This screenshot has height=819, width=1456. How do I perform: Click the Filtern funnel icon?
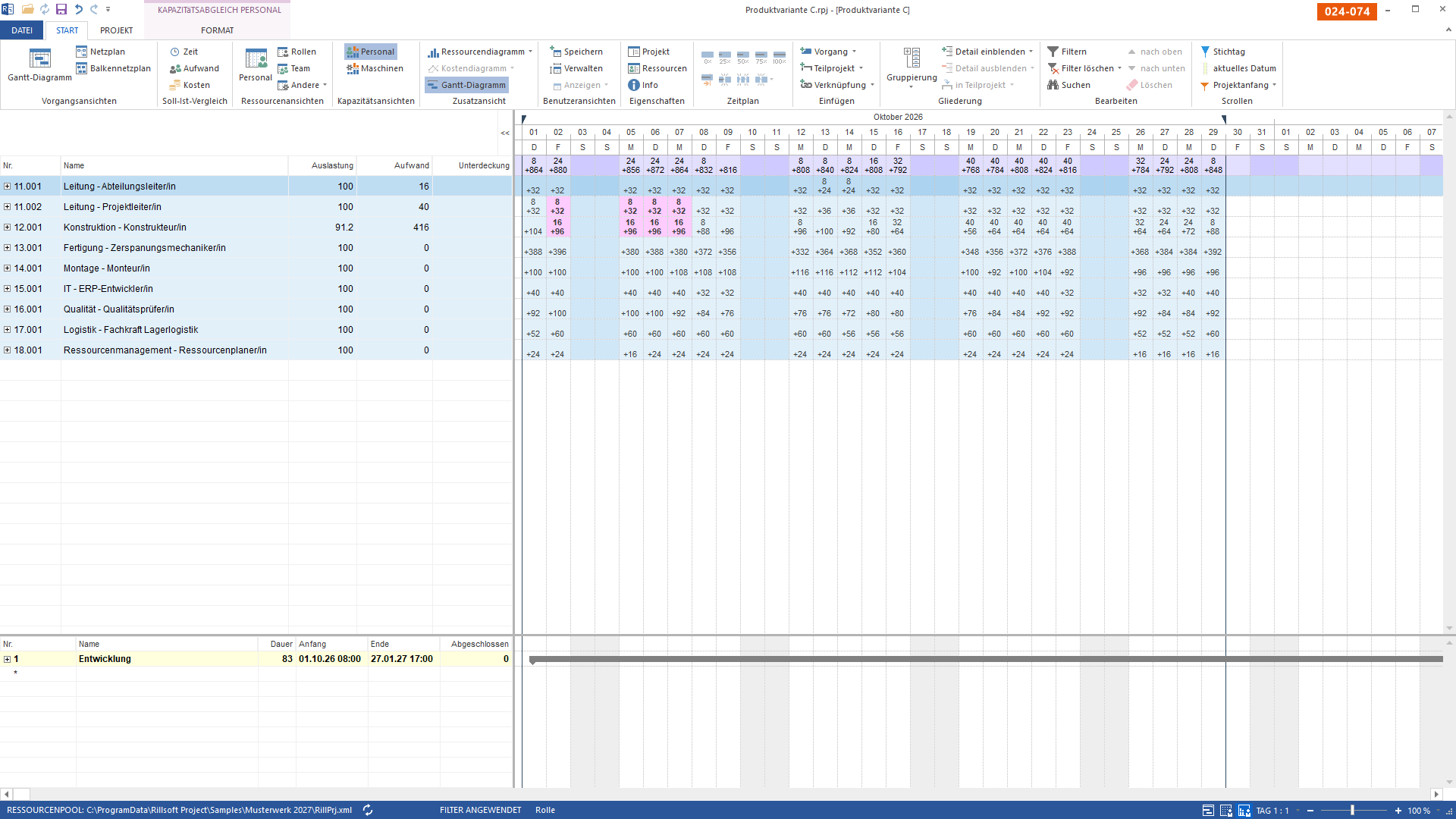pos(1053,52)
